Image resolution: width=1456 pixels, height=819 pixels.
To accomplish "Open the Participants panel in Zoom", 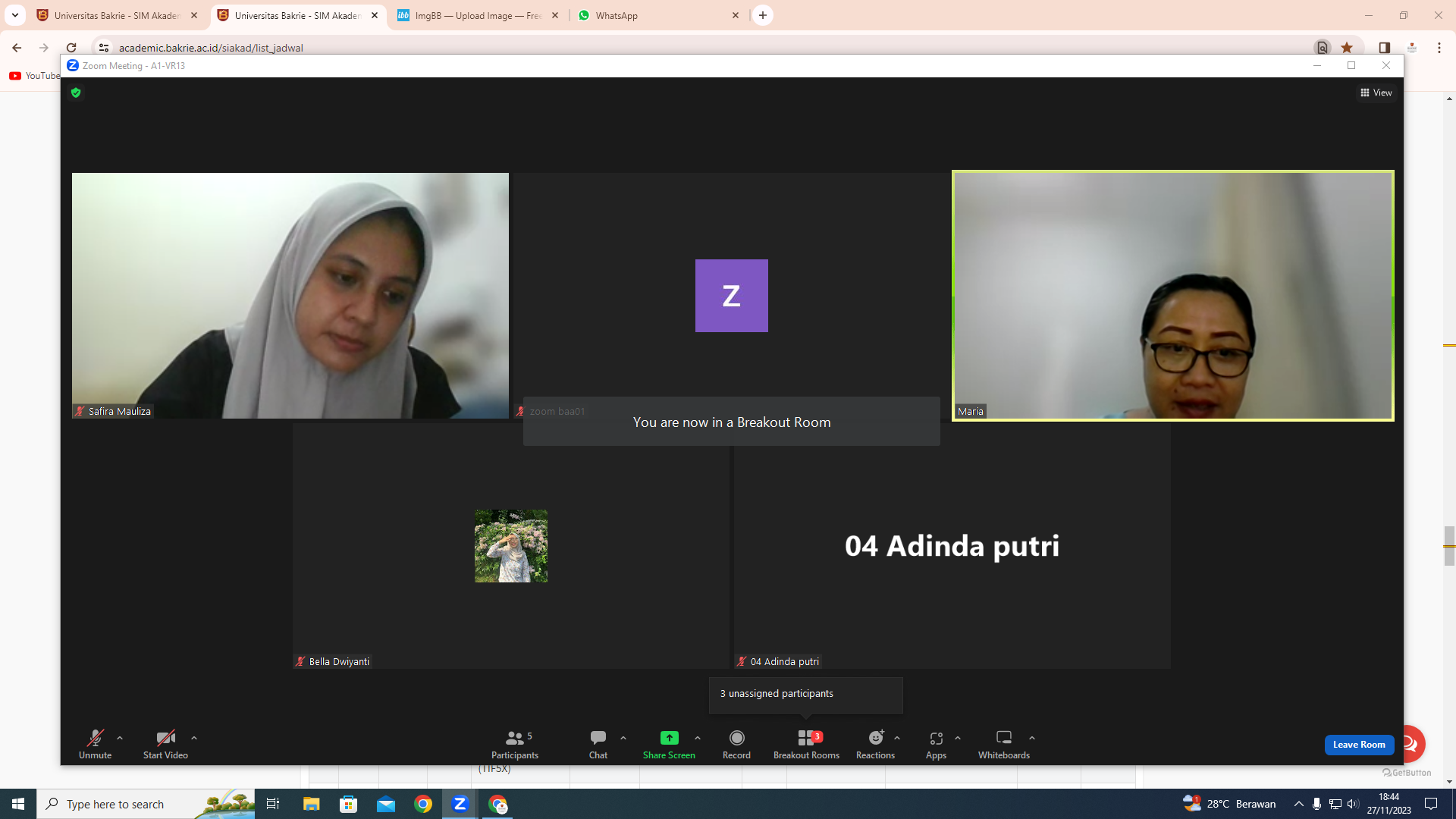I will tap(515, 745).
